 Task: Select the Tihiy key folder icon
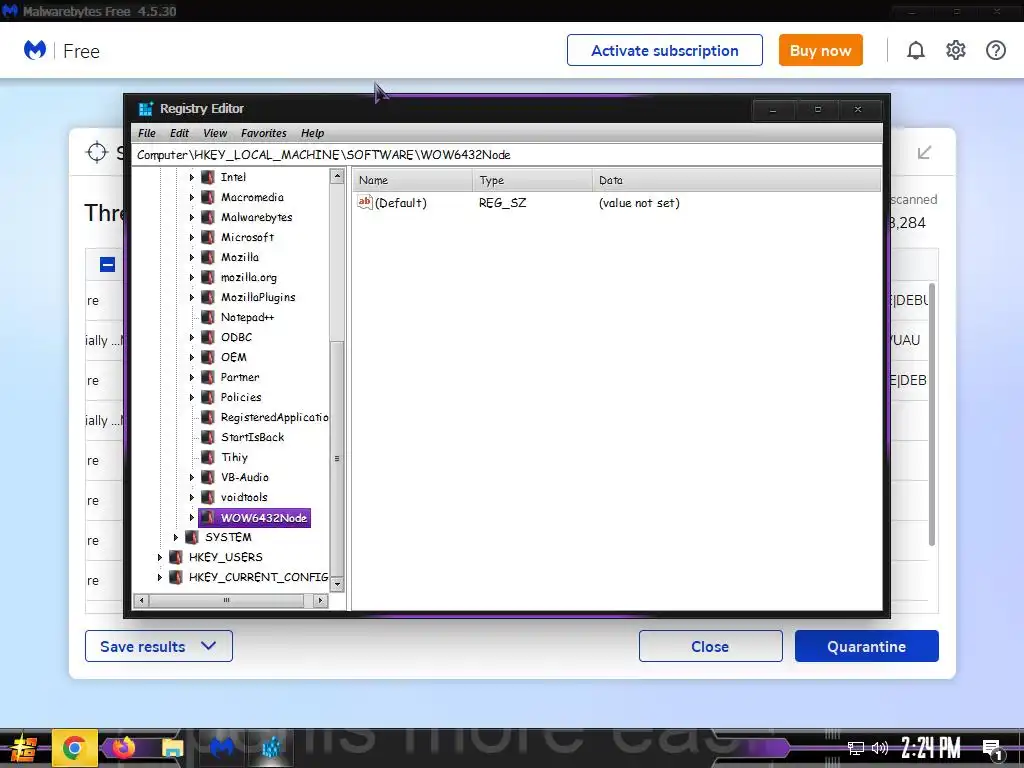pyautogui.click(x=208, y=457)
